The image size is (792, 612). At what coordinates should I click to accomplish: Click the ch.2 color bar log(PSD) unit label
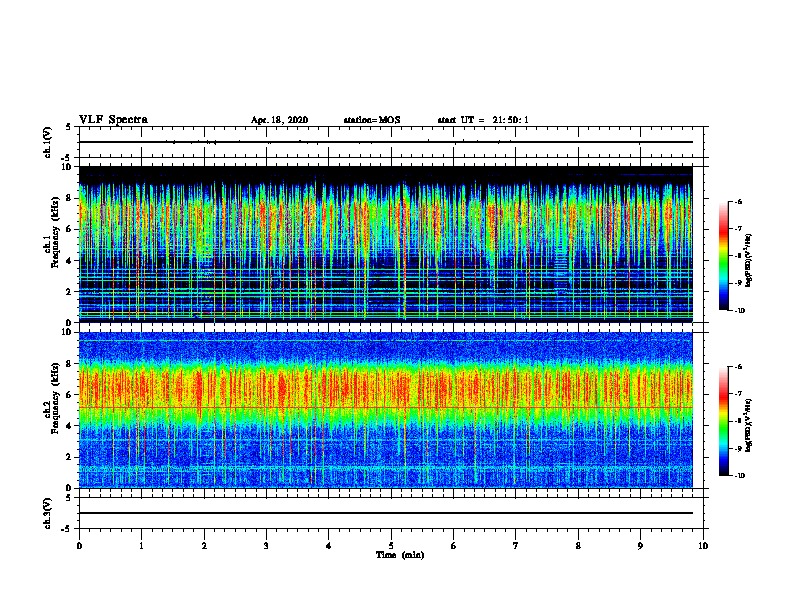(x=750, y=426)
